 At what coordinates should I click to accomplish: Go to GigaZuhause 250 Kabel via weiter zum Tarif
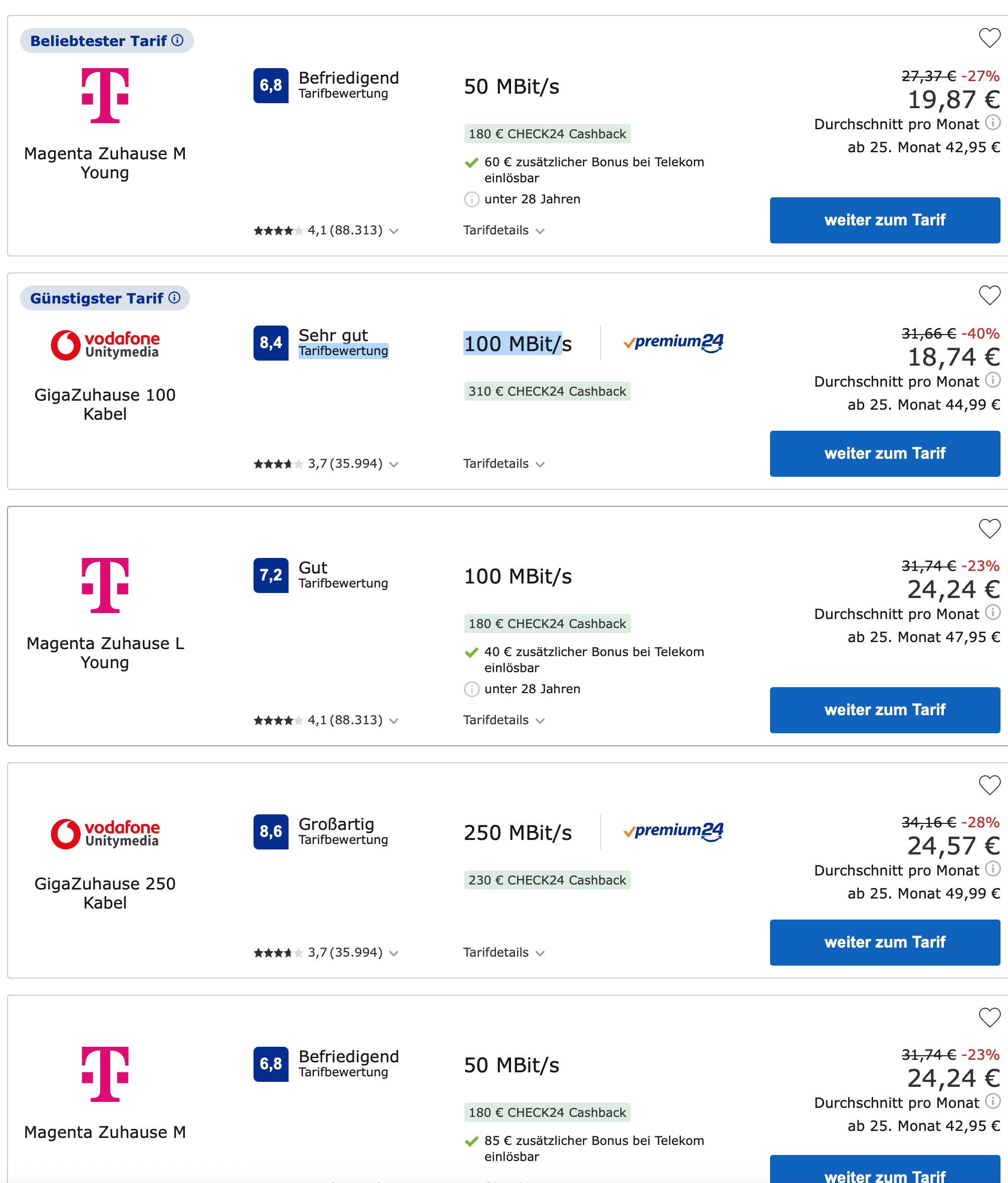884,942
